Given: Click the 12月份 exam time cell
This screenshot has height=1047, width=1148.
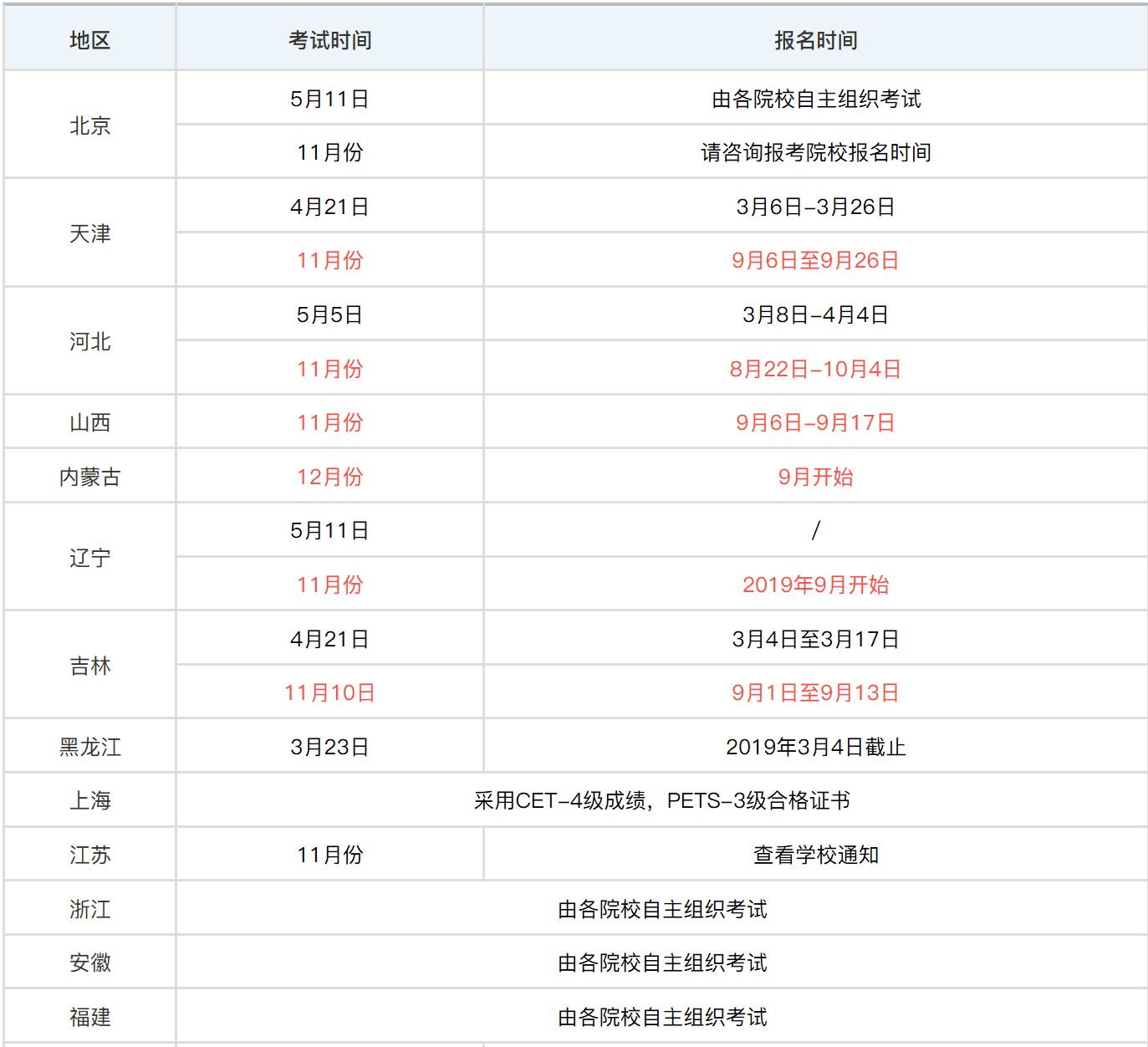Looking at the screenshot, I should pyautogui.click(x=329, y=477).
